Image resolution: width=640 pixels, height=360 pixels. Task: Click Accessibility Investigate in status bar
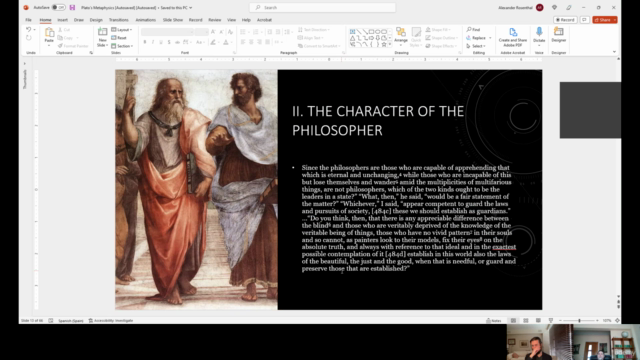pos(111,320)
